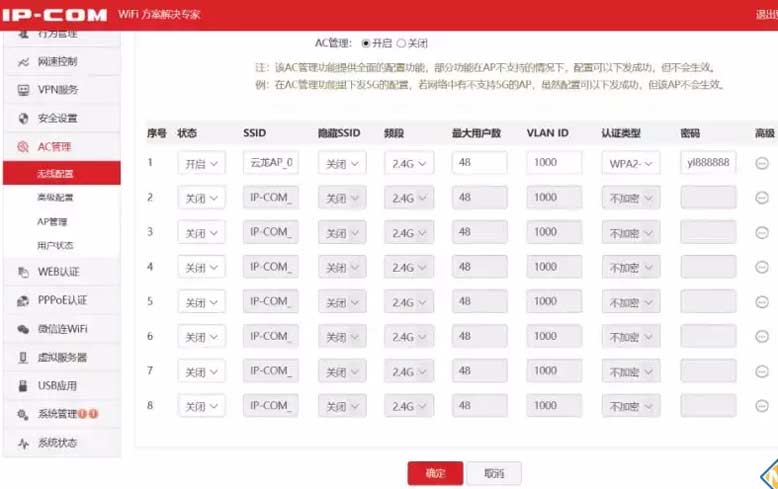Click VLAN ID field in row 1
778x489 pixels.
pyautogui.click(x=554, y=163)
